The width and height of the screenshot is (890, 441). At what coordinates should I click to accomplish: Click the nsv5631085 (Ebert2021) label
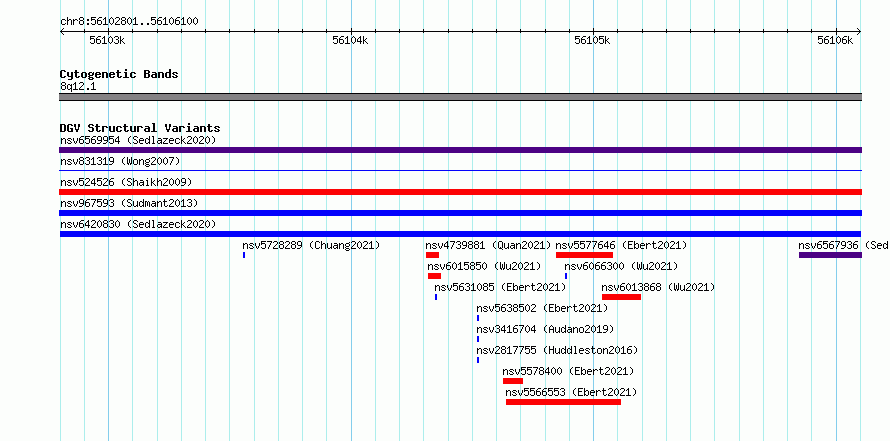tap(500, 287)
